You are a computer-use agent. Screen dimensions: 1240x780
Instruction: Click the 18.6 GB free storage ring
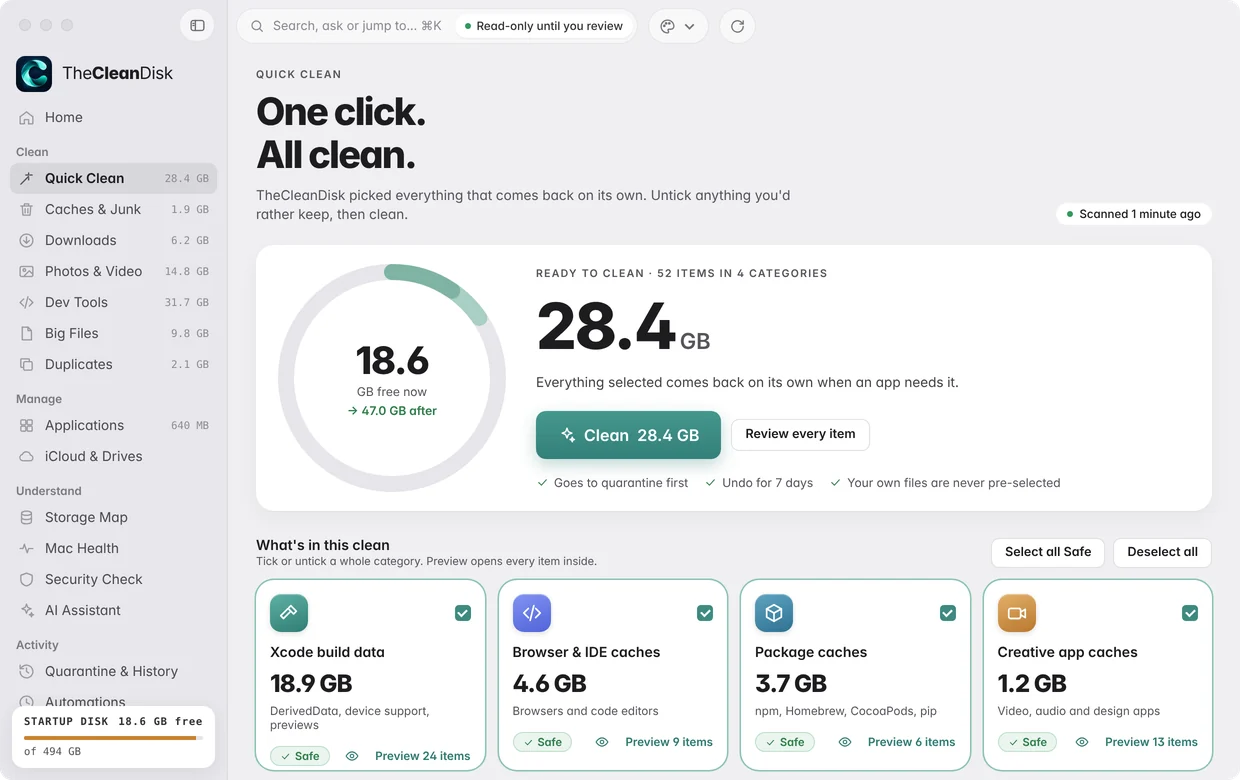coord(392,378)
